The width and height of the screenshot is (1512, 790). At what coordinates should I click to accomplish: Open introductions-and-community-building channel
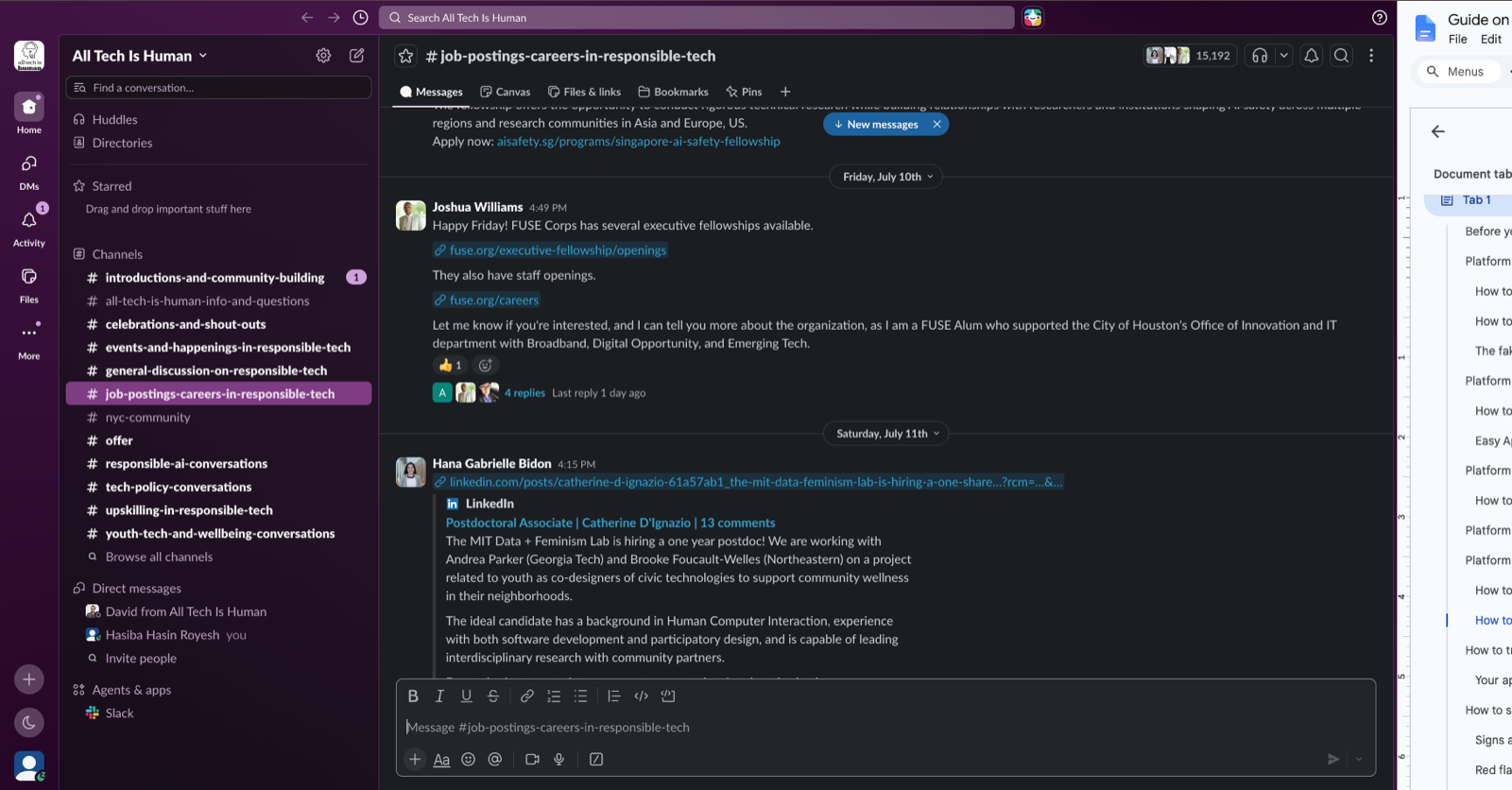(x=218, y=277)
